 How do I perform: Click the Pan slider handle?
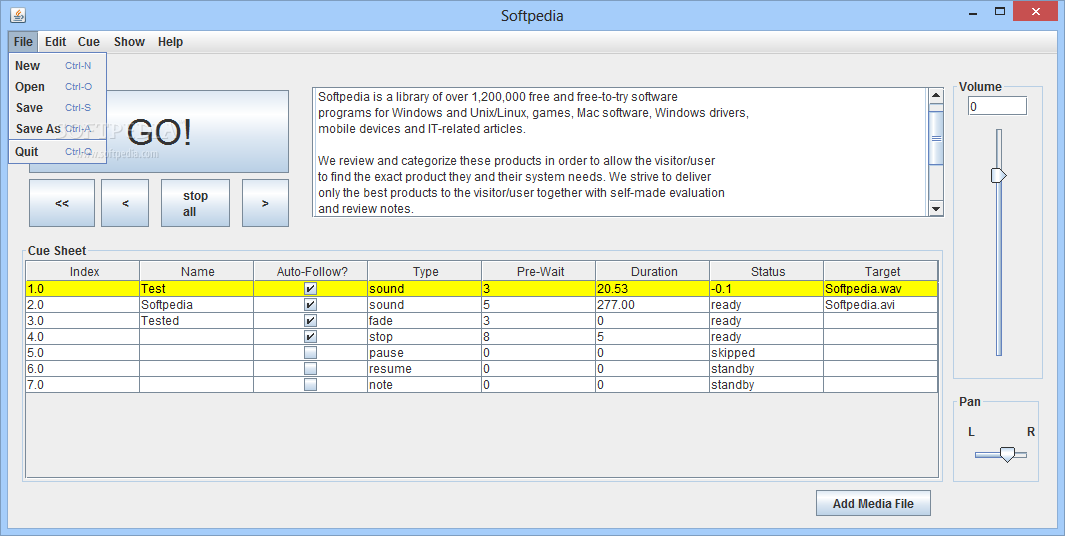pyautogui.click(x=1007, y=454)
